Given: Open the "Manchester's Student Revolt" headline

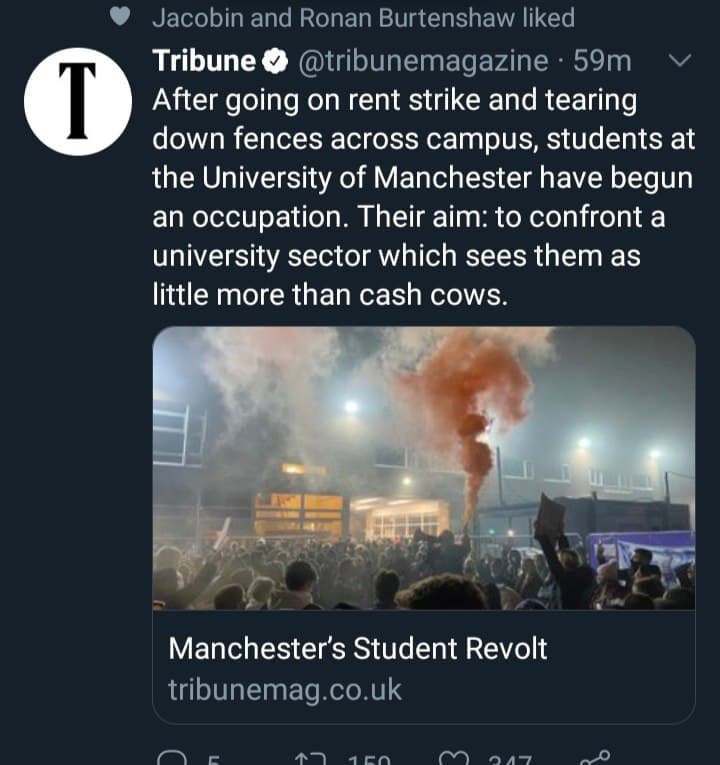Looking at the screenshot, I should 358,648.
